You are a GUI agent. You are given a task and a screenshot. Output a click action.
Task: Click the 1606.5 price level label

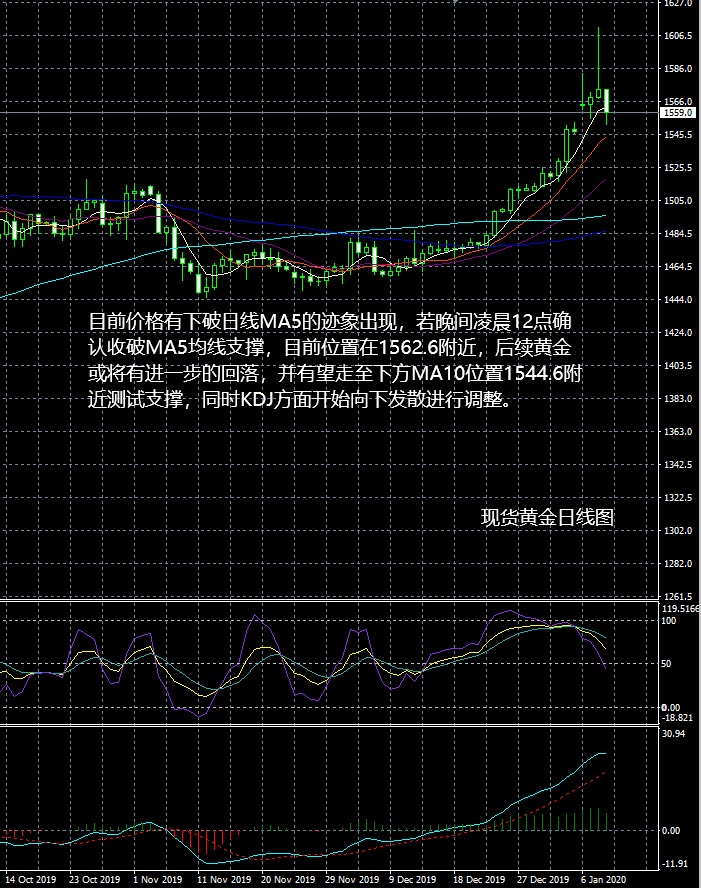[x=678, y=36]
